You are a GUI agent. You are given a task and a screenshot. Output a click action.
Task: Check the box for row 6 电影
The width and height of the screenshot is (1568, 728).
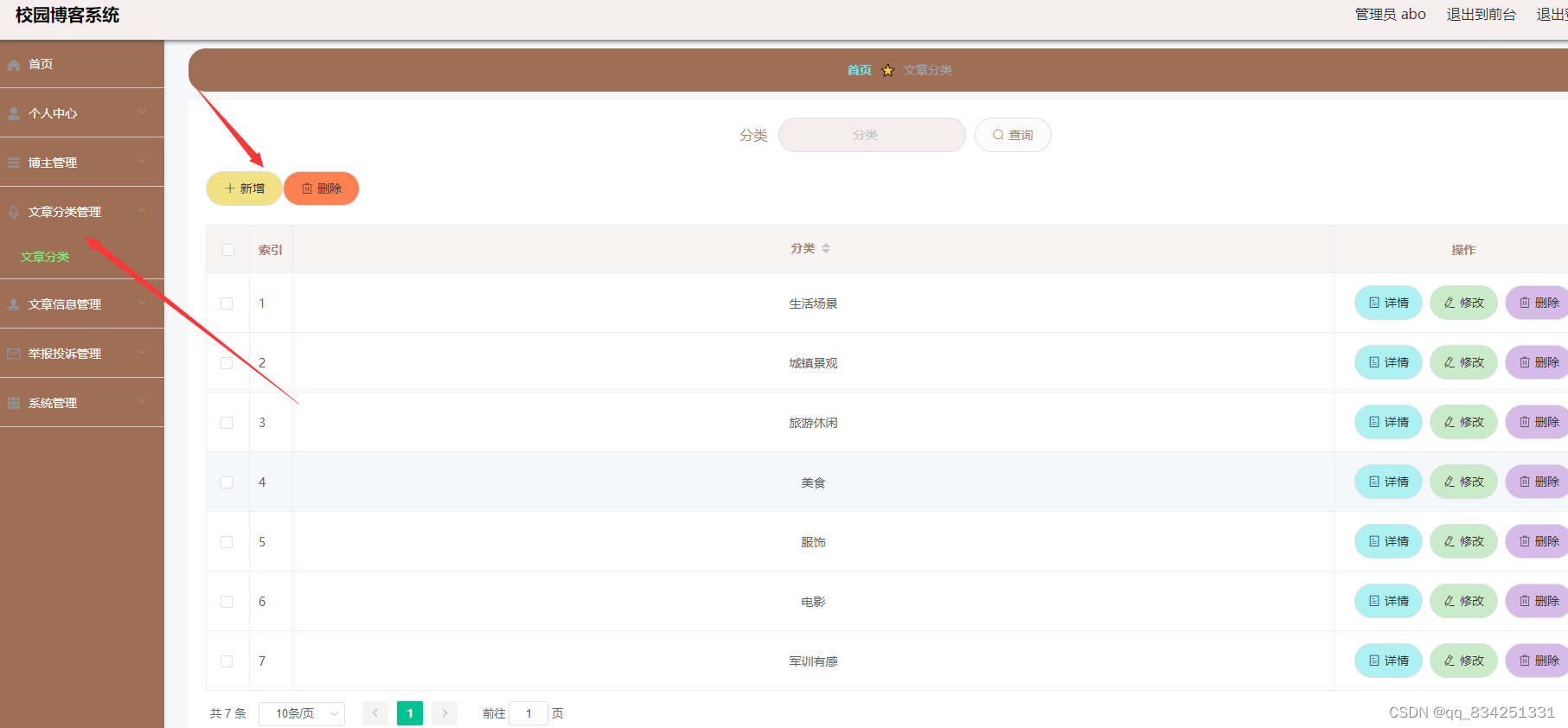227,602
